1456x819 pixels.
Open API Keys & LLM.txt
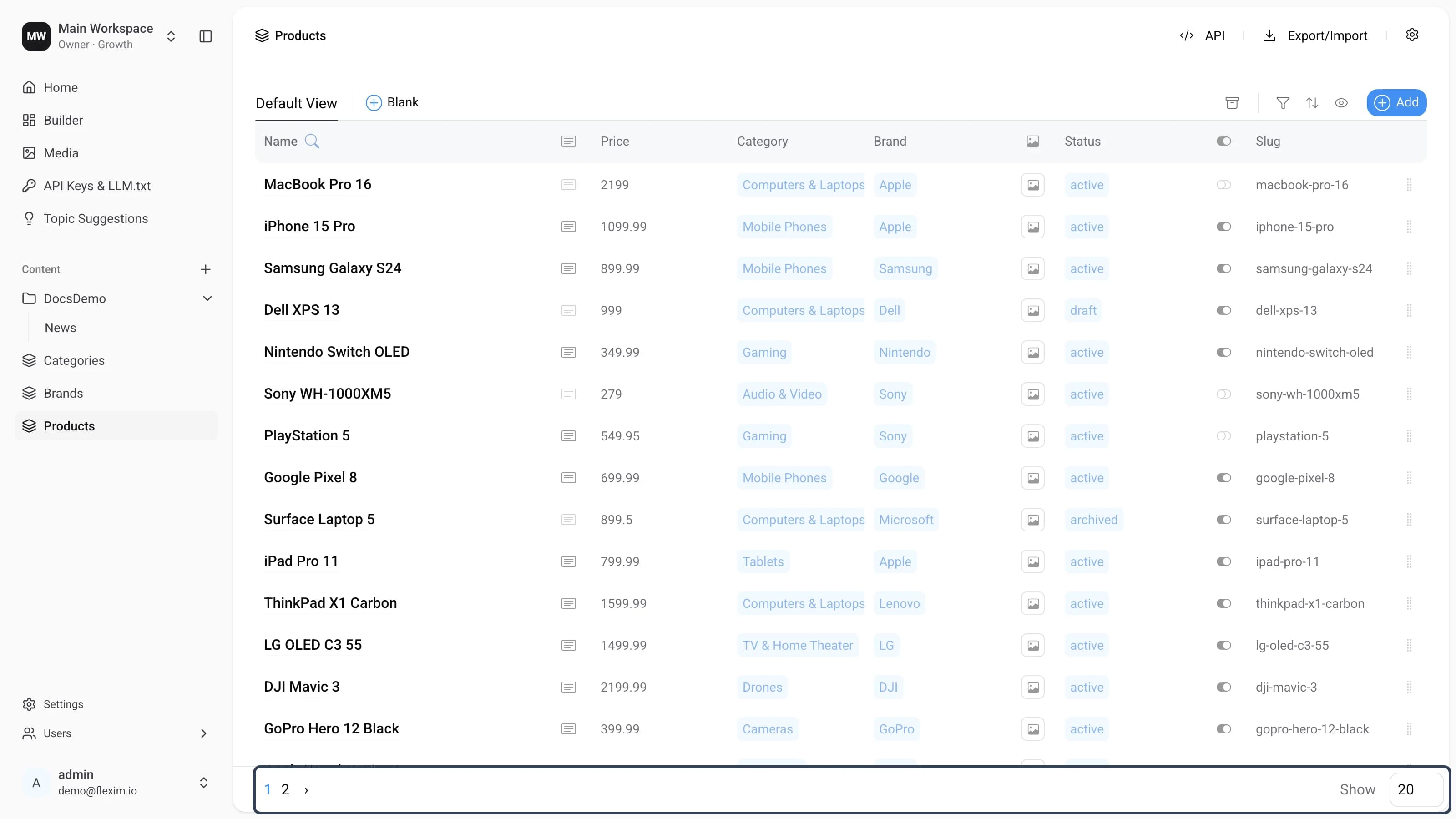[96, 186]
